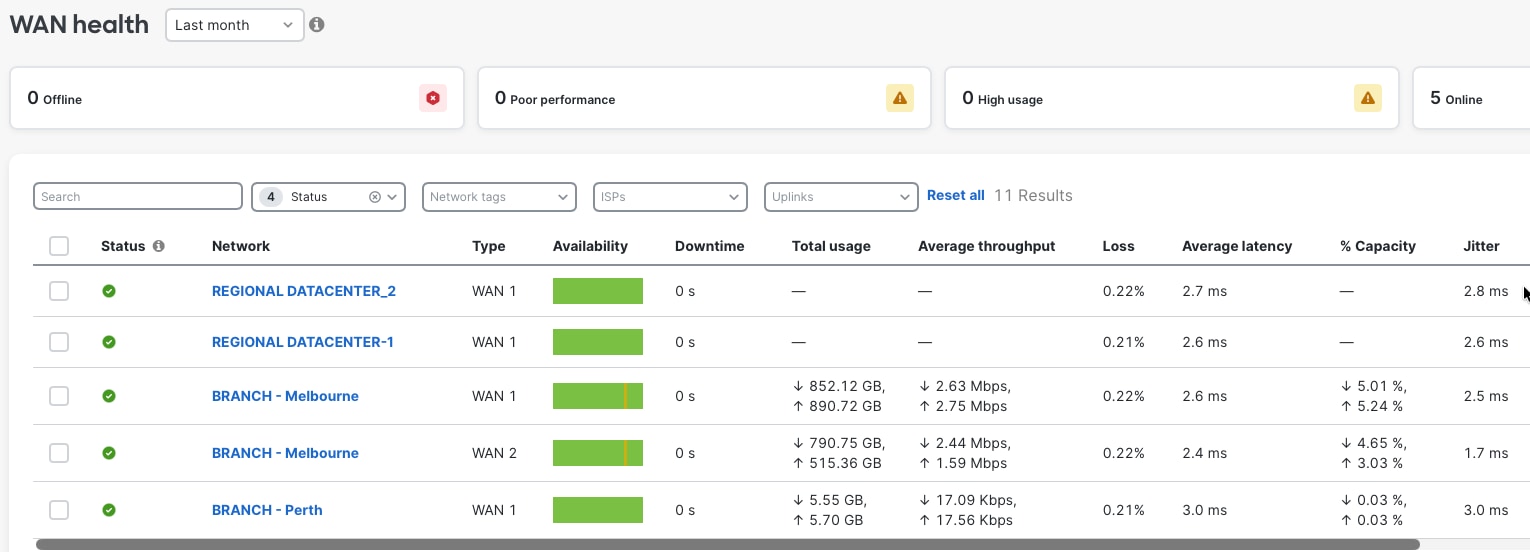1530x552 pixels.
Task: Click the High usage warning icon
Action: pyautogui.click(x=1367, y=98)
